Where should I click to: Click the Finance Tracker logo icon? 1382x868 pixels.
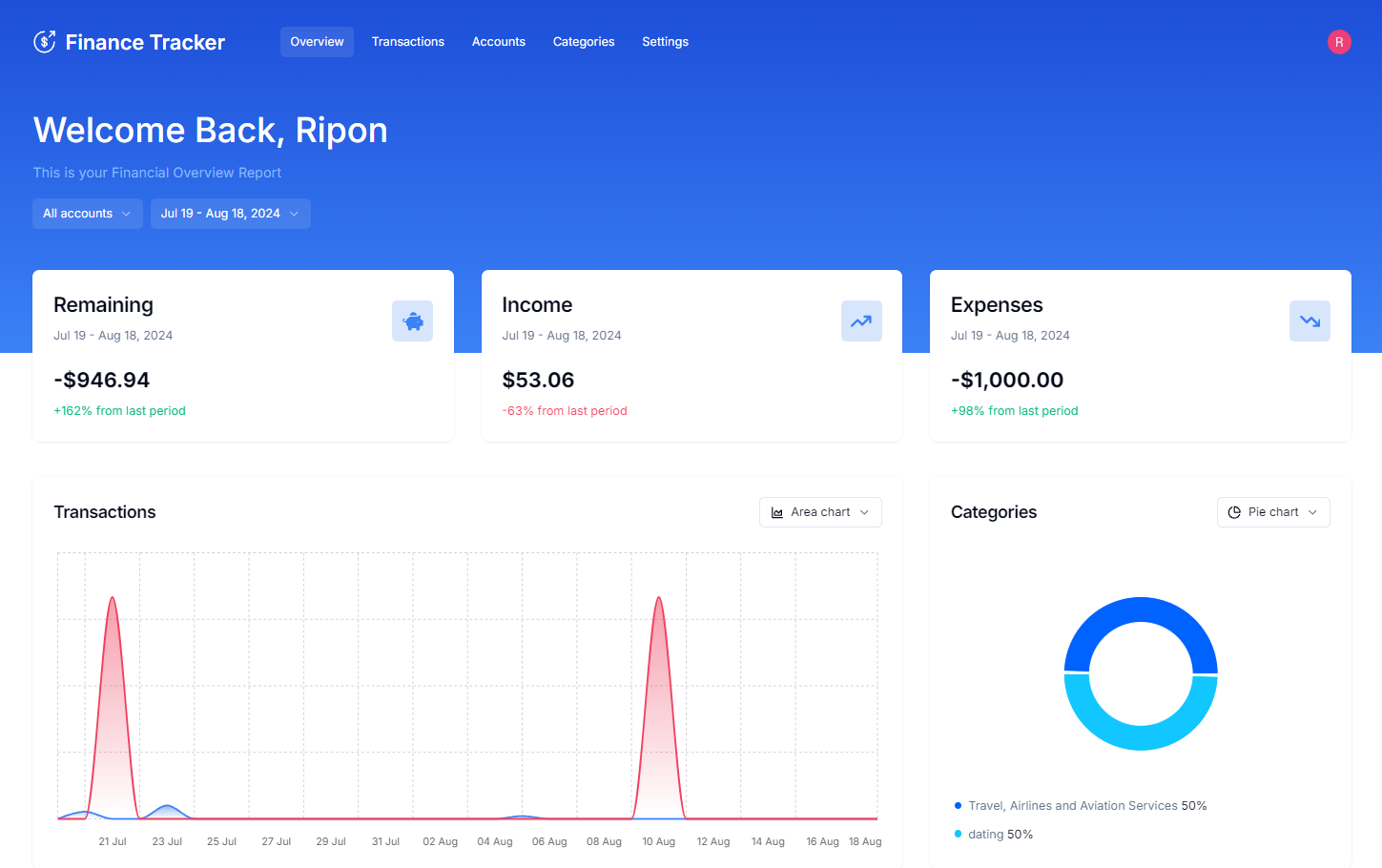[x=44, y=41]
